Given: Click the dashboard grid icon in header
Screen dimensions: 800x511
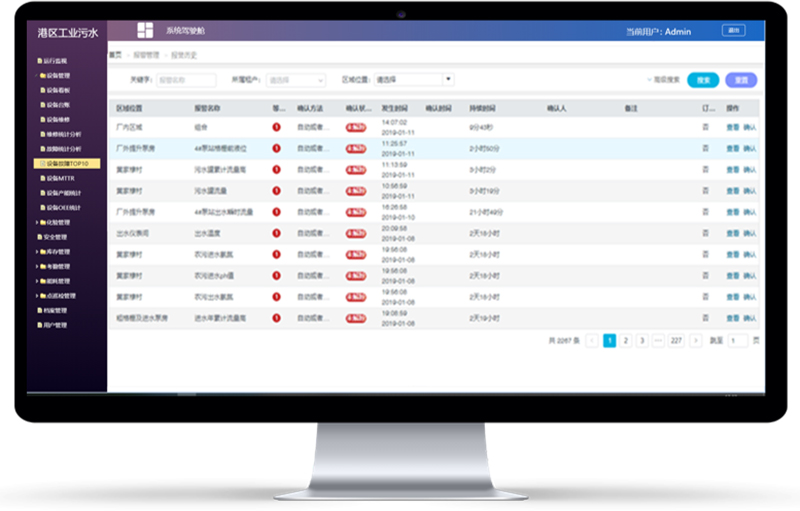Looking at the screenshot, I should pos(146,31).
